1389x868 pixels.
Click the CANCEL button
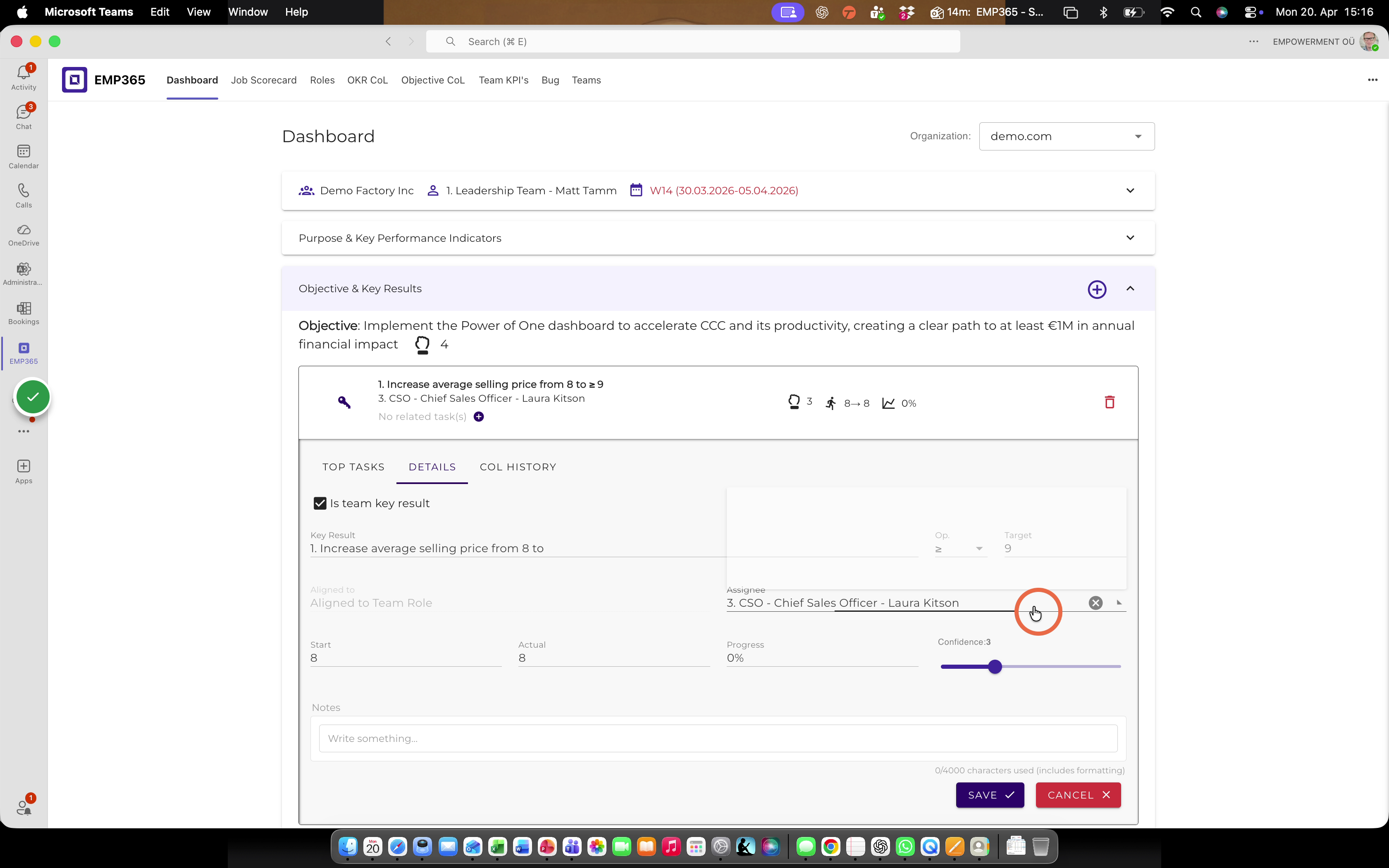tap(1078, 795)
